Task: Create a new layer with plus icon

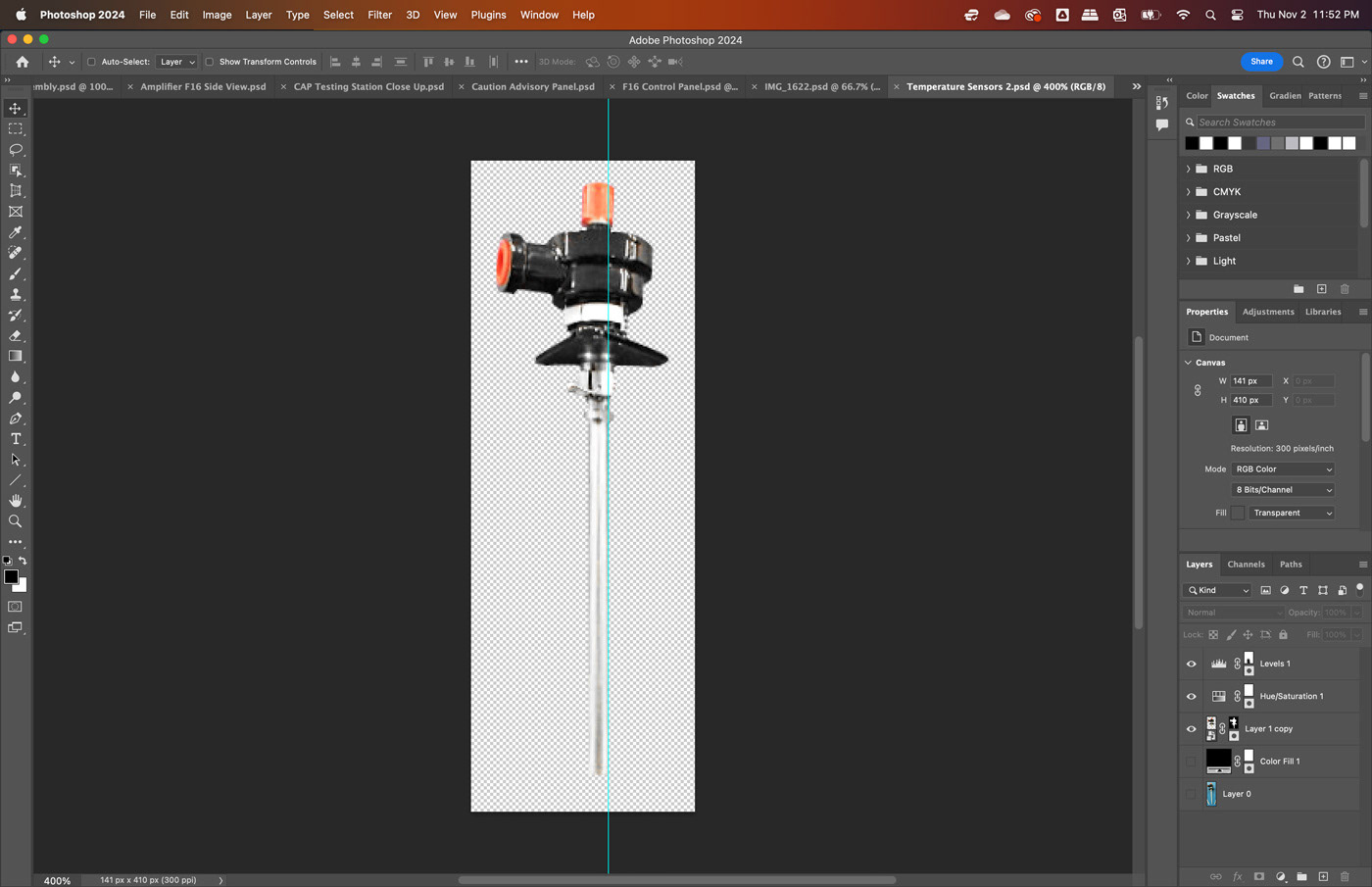Action: 1323,876
